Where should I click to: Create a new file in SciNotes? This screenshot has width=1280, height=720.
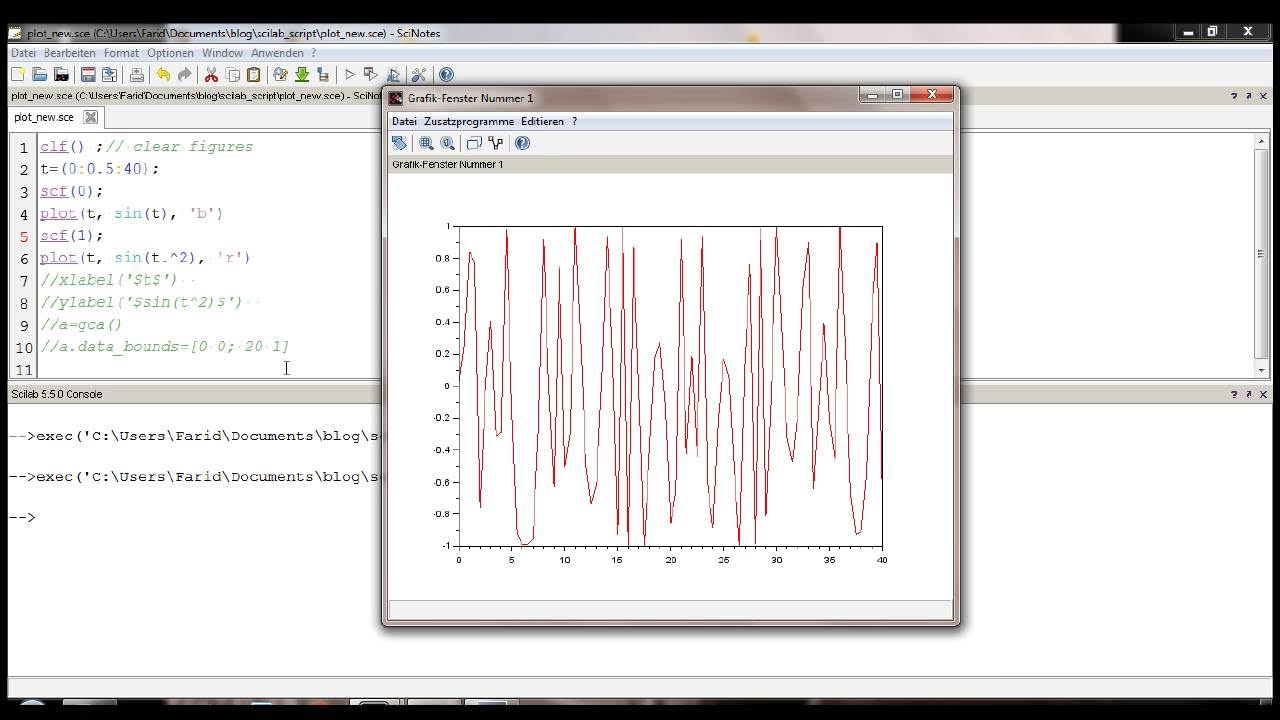pyautogui.click(x=18, y=74)
